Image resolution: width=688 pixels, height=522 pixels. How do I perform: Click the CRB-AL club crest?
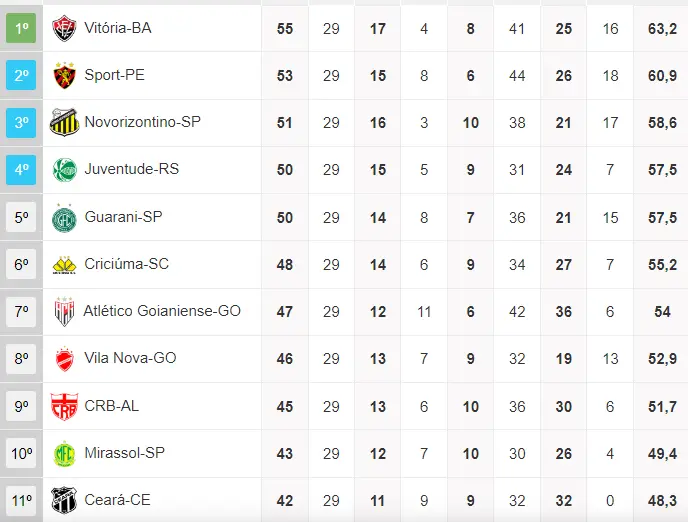click(65, 406)
